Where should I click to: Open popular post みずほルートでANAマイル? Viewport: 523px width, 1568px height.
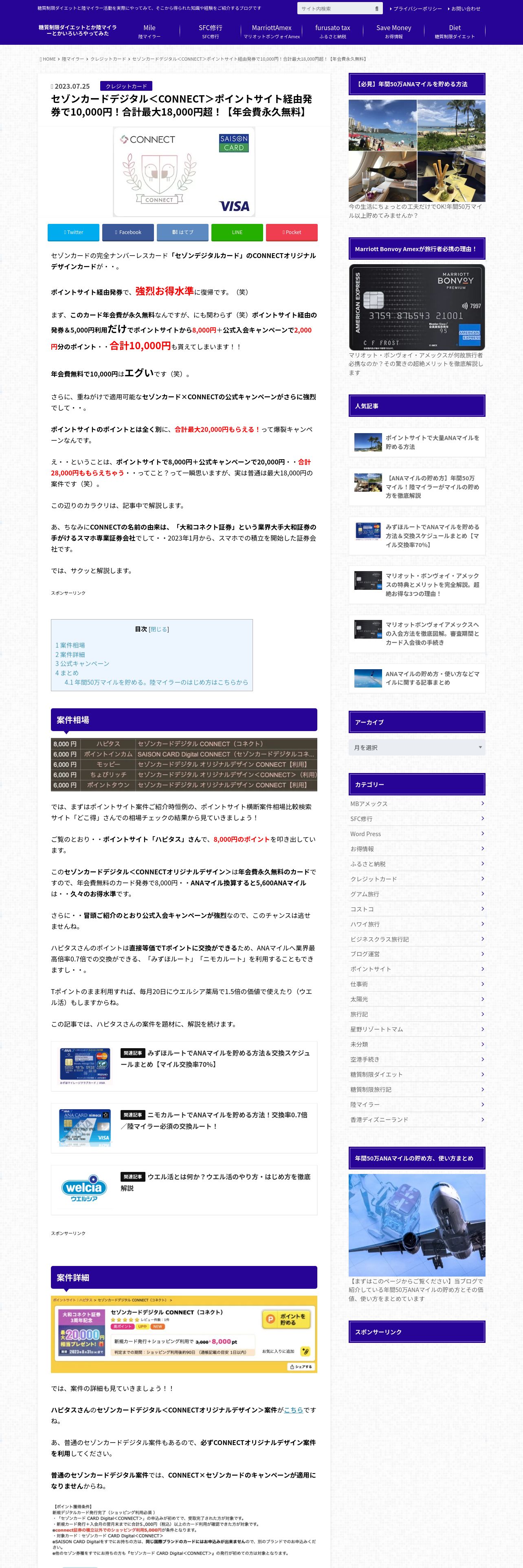click(416, 536)
